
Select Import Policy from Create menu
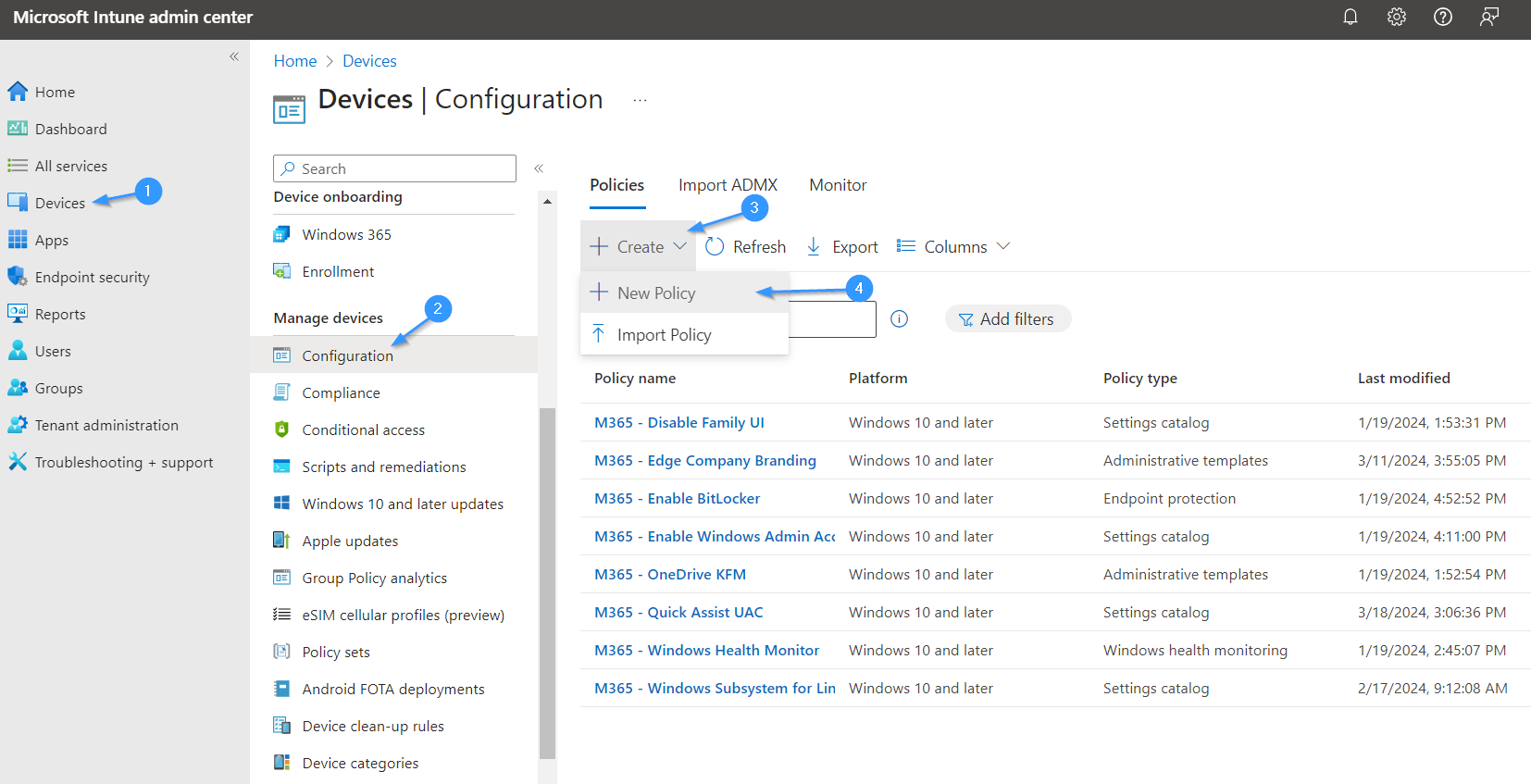[x=684, y=334]
